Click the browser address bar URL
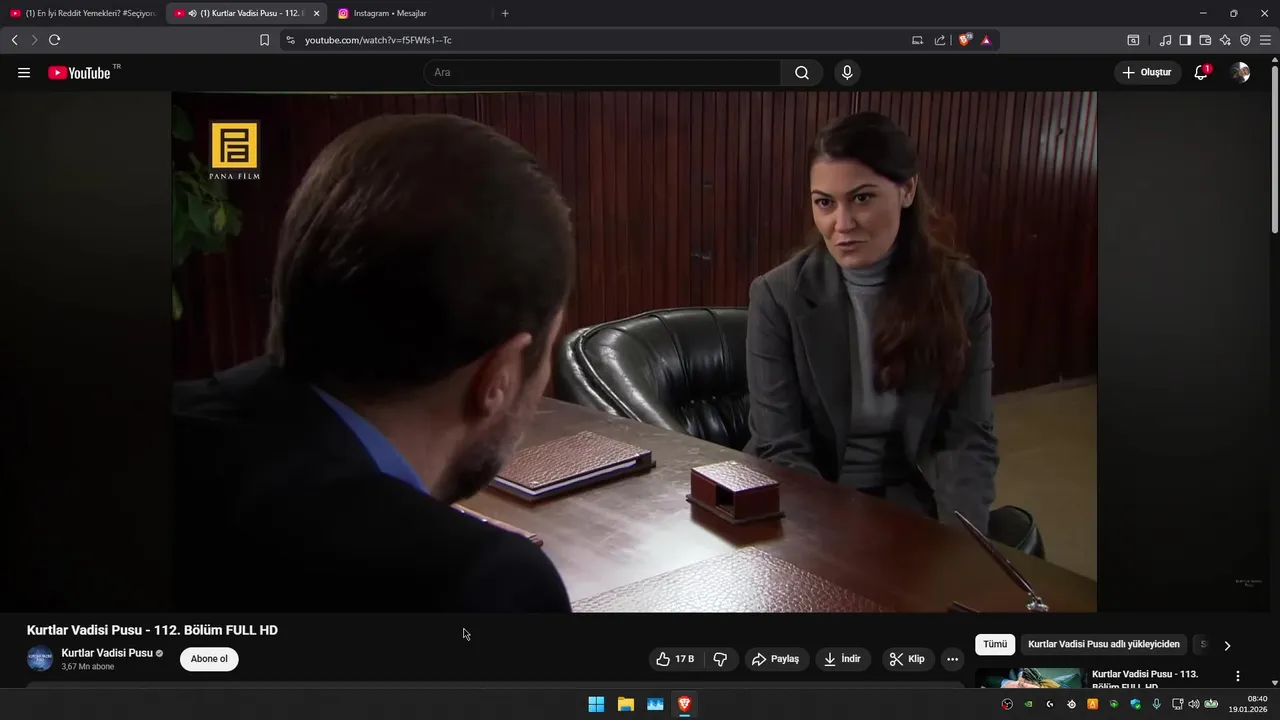The image size is (1280, 720). [x=378, y=40]
